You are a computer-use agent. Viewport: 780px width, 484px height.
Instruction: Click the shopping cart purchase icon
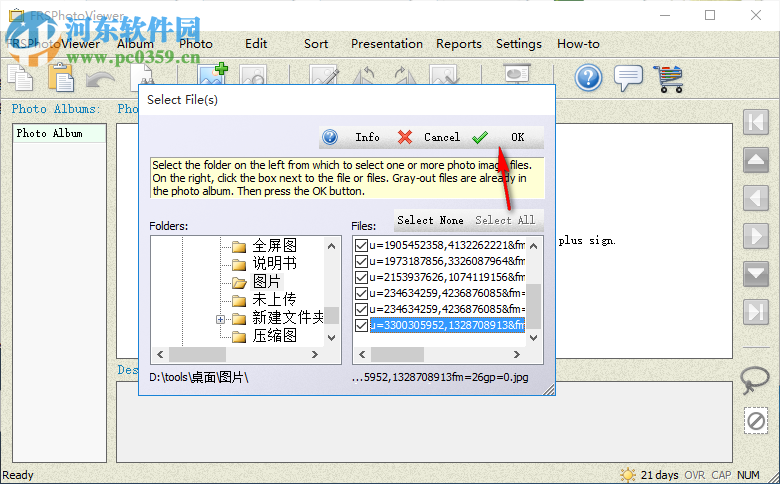(x=668, y=79)
